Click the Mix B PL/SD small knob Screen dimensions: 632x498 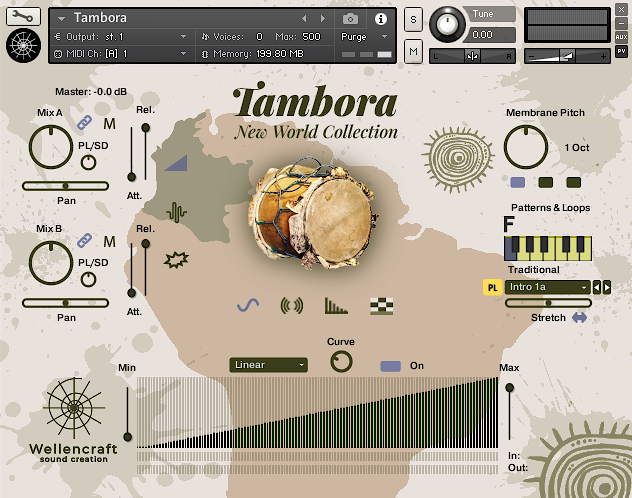point(88,280)
